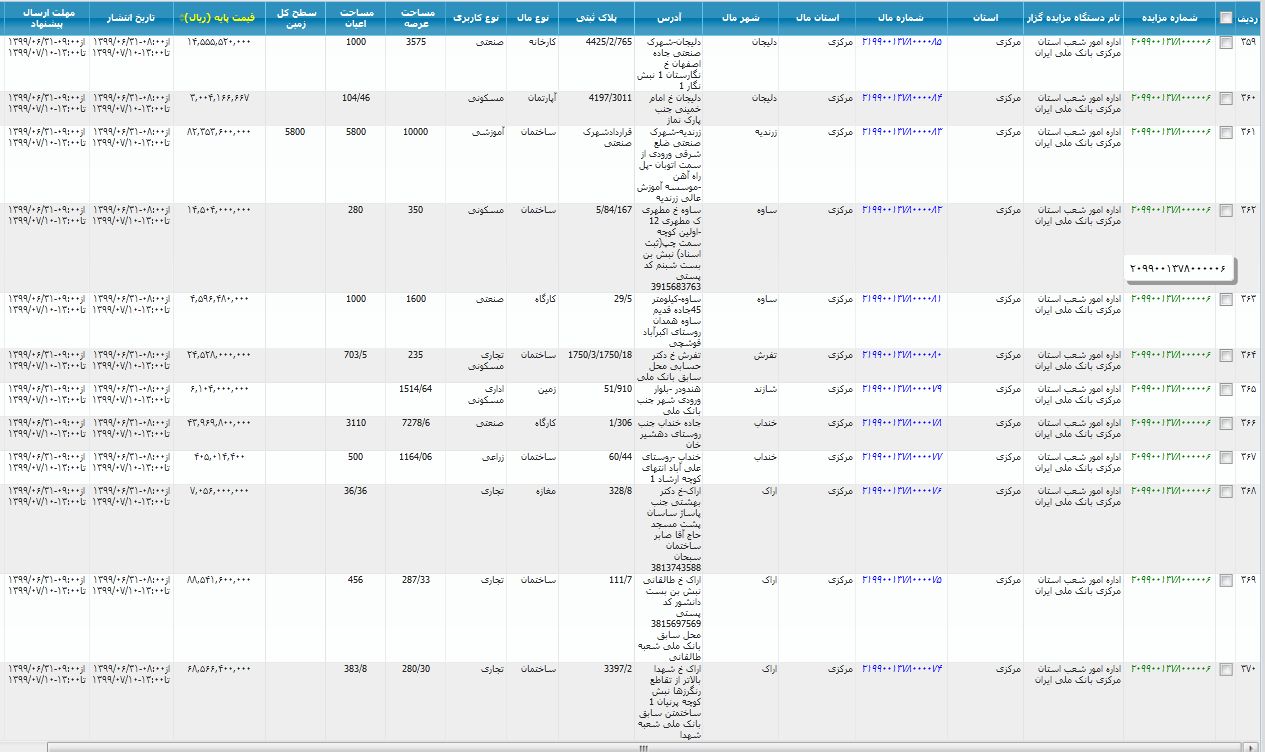Tick the checkbox for row ۳۷۰
Image resolution: width=1265 pixels, height=752 pixels.
pos(1226,670)
